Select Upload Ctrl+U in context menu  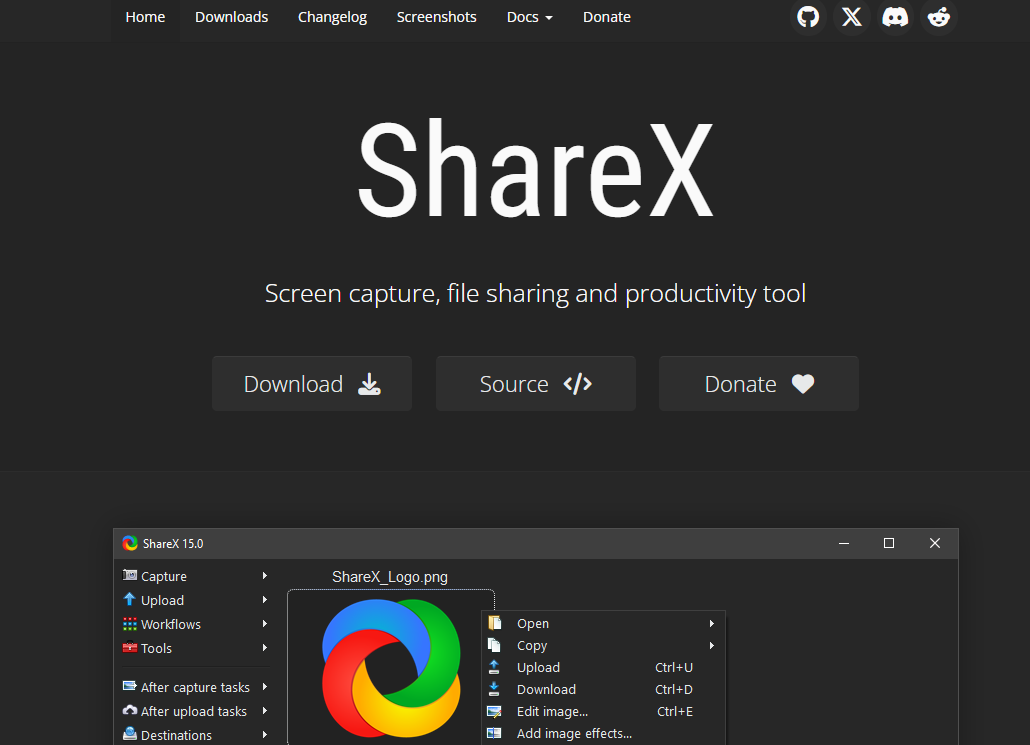coord(604,667)
